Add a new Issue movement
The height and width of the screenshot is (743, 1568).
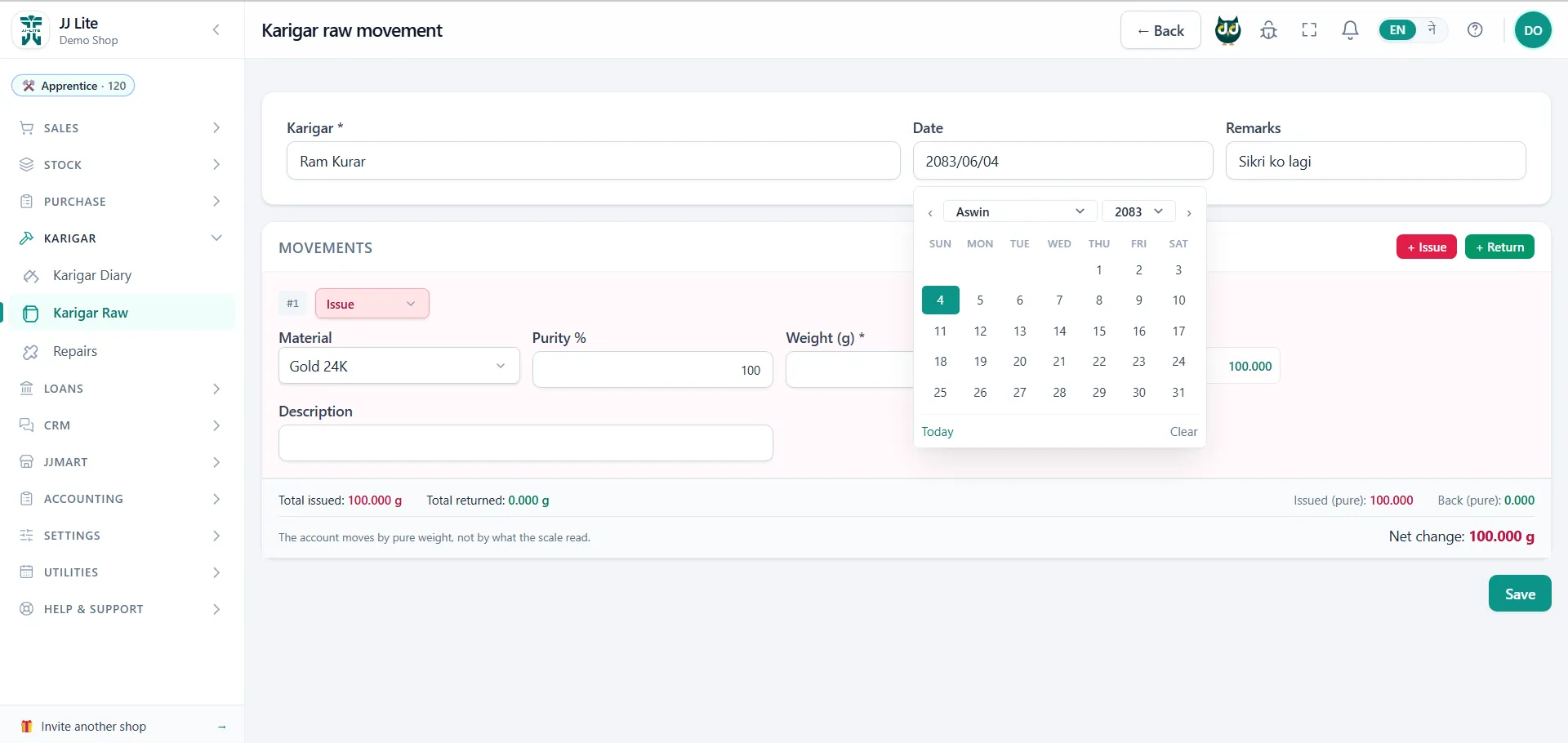[1426, 247]
